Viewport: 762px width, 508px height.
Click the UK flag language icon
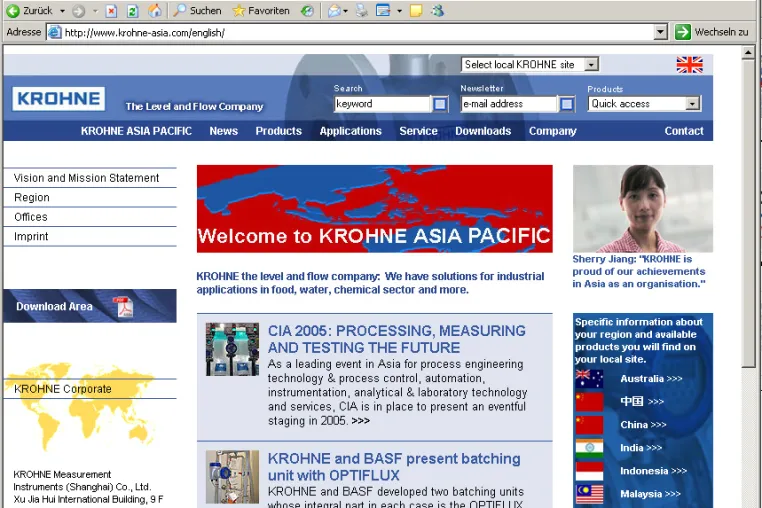click(x=690, y=65)
